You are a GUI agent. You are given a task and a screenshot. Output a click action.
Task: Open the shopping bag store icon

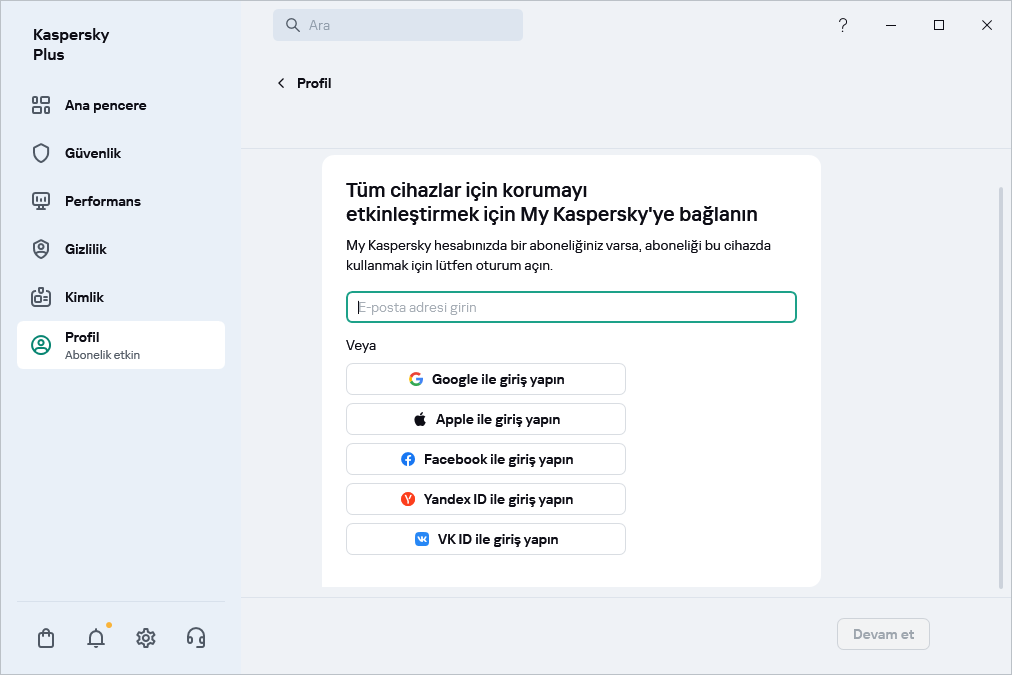coord(45,637)
